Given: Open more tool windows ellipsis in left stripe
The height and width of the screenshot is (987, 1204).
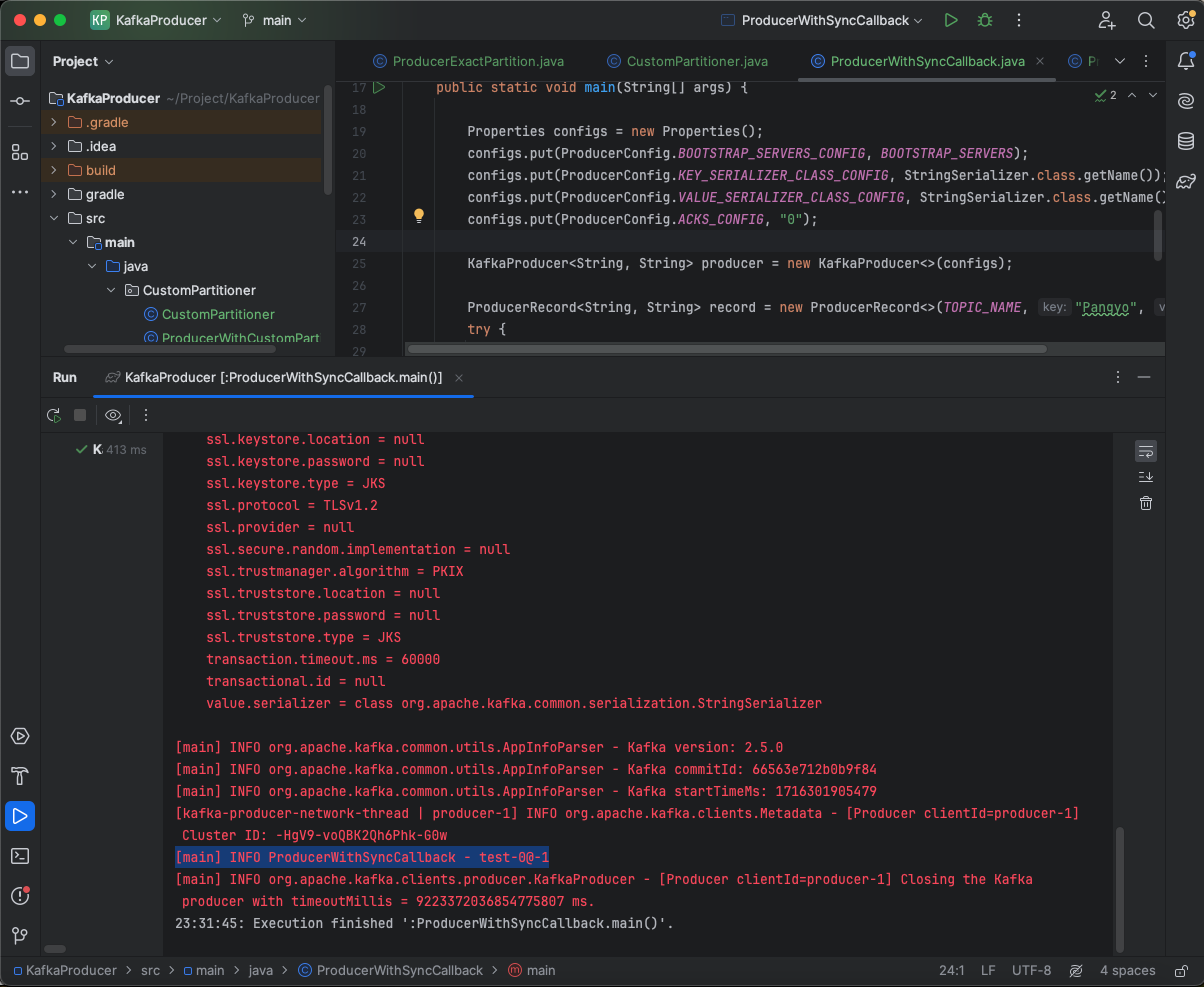Looking at the screenshot, I should click(x=20, y=192).
